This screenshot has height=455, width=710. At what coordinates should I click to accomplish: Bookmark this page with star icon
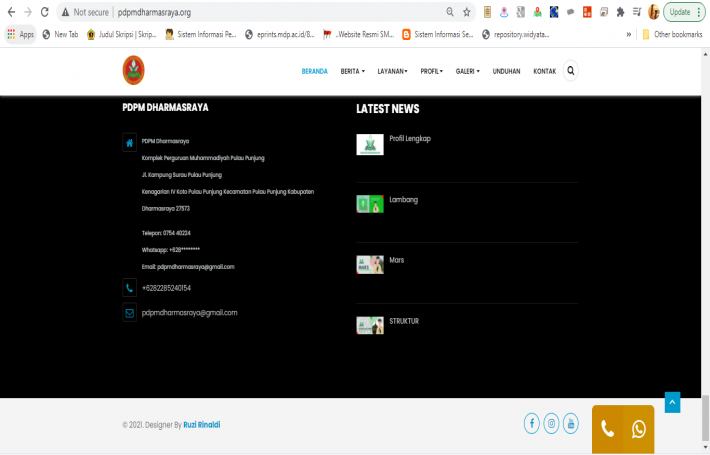pyautogui.click(x=467, y=12)
